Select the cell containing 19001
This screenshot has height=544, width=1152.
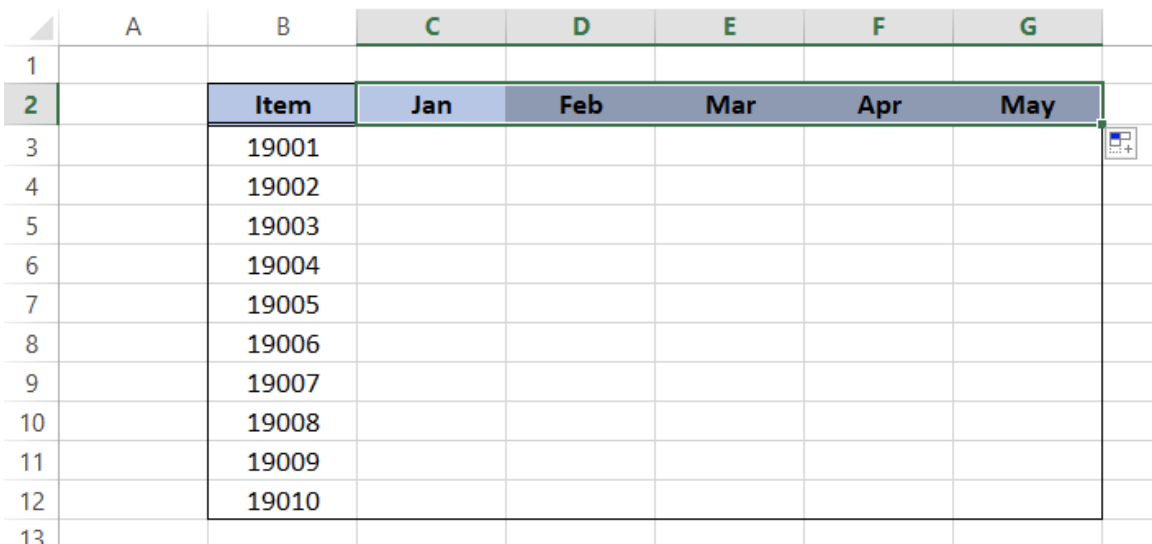pos(283,147)
